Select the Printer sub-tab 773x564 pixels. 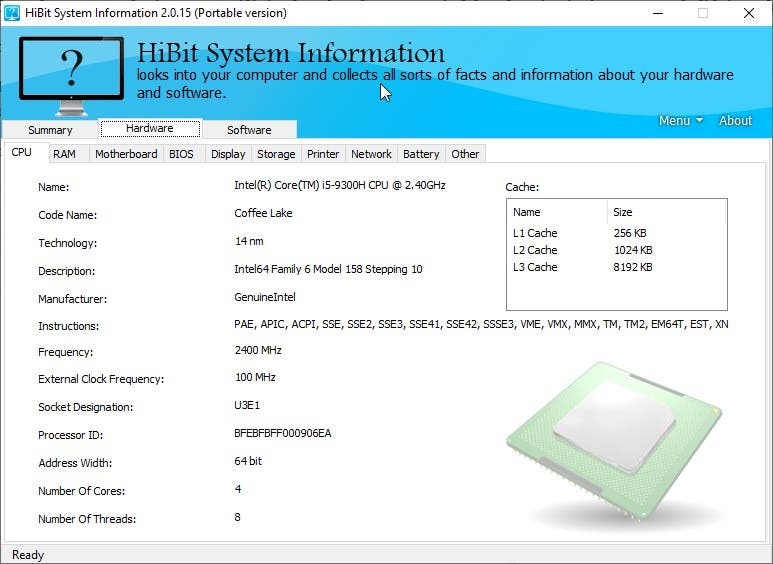tap(323, 154)
